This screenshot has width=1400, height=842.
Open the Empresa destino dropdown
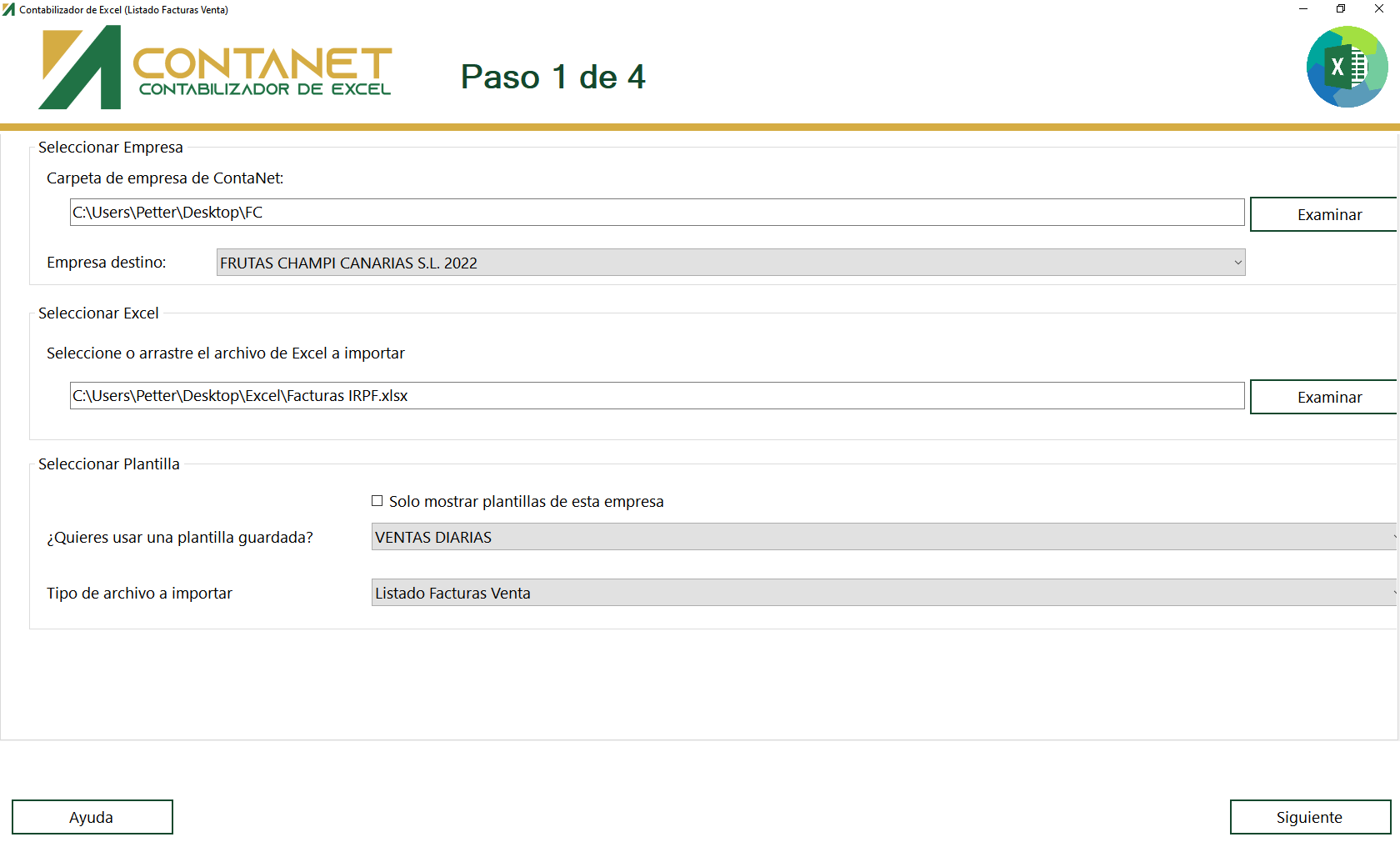pos(731,263)
